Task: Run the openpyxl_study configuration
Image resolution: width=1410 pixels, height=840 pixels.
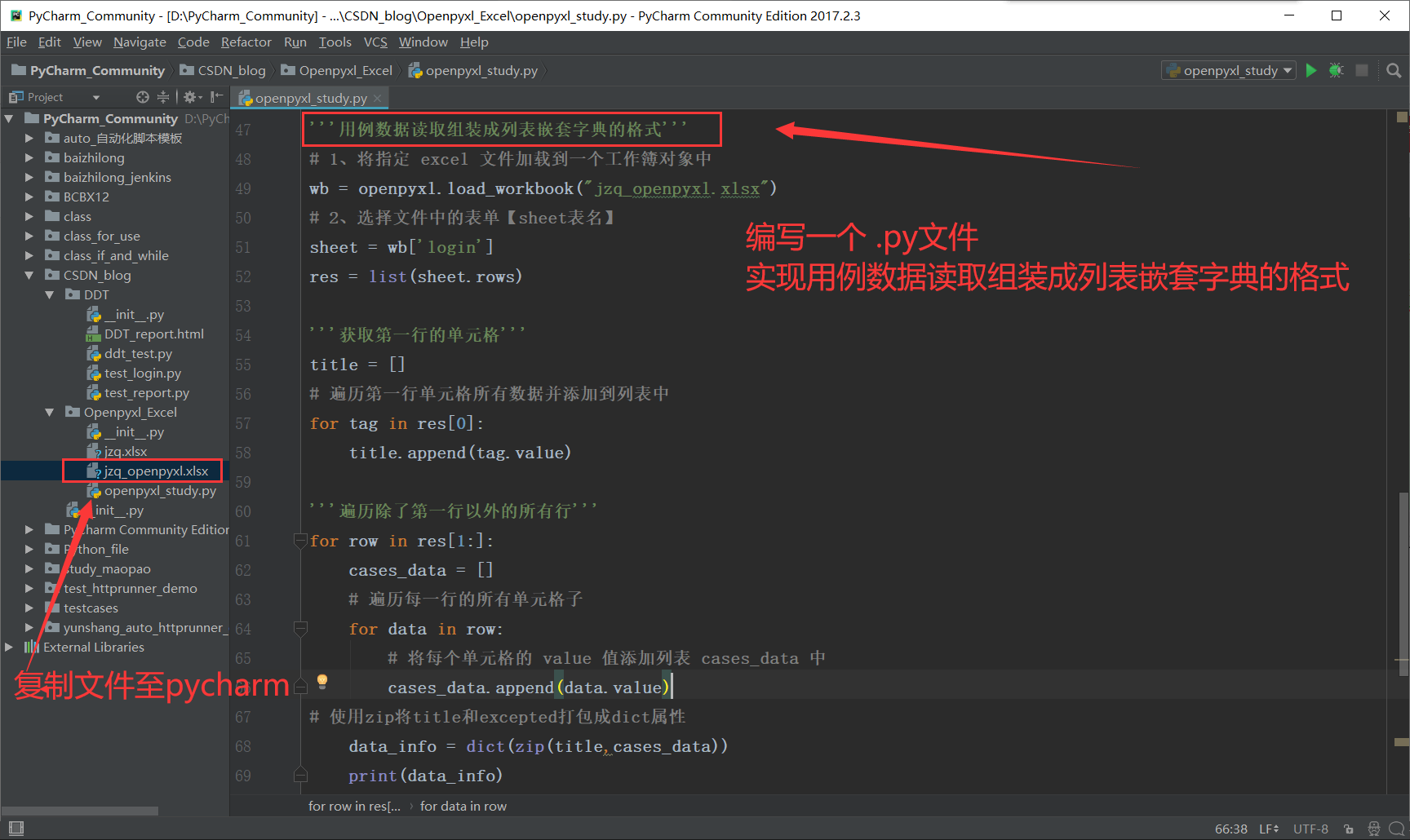Action: (1311, 70)
